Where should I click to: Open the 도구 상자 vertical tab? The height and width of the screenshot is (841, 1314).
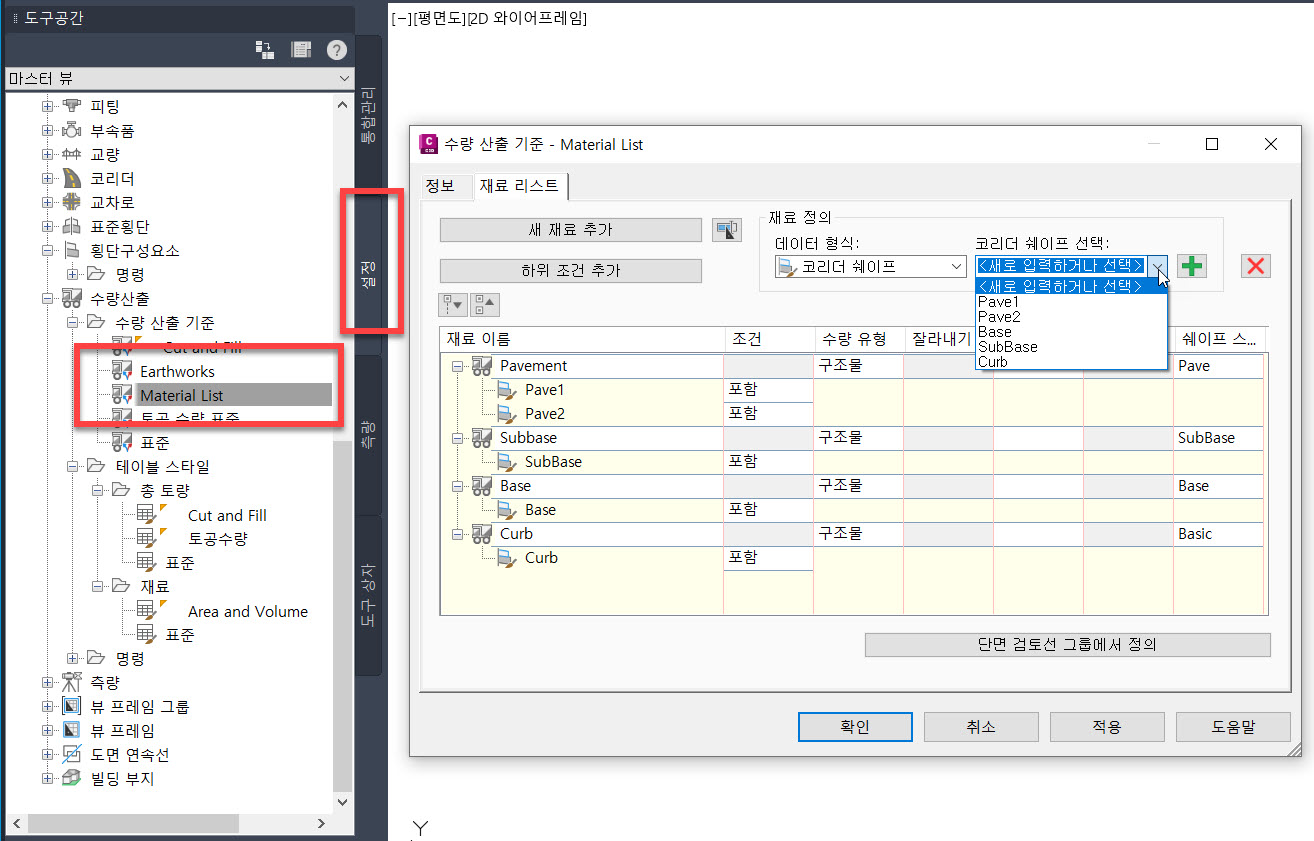point(367,596)
